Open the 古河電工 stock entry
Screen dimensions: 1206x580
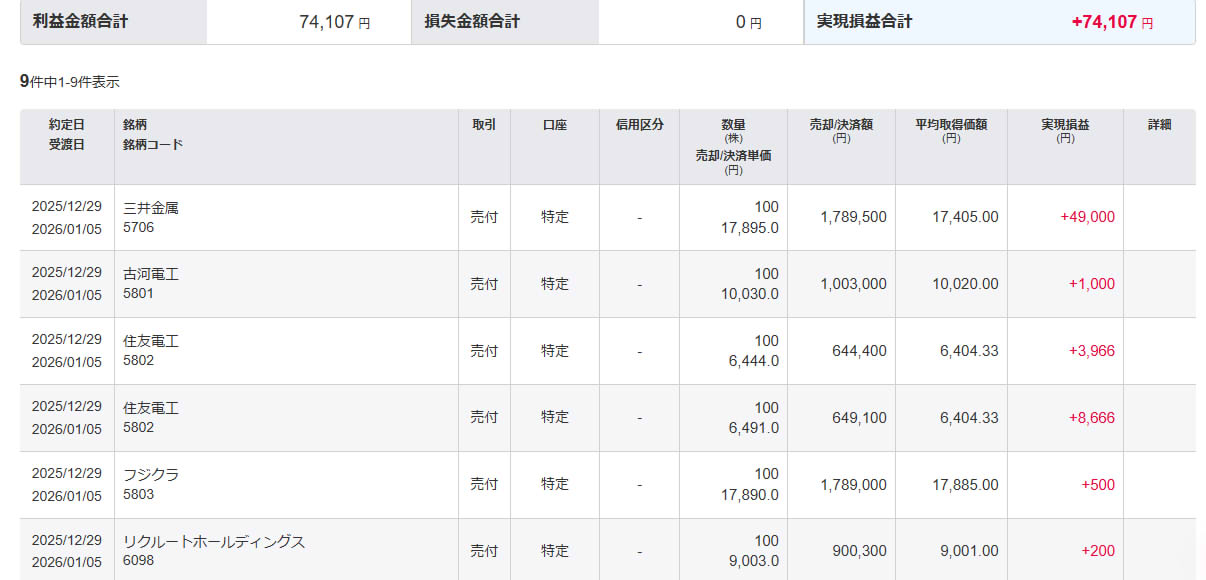tap(150, 274)
